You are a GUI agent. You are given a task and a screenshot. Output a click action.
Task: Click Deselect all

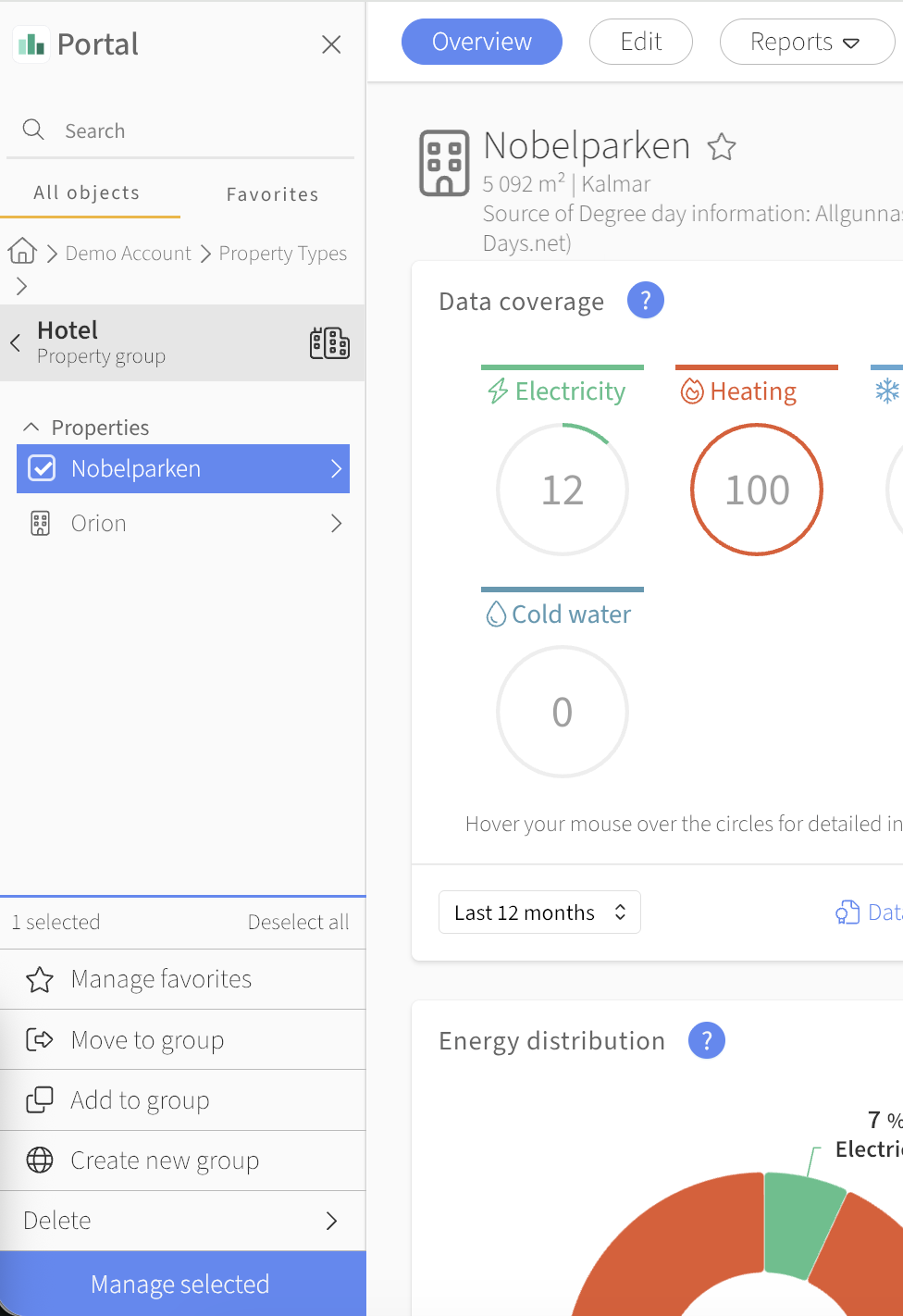coord(298,922)
